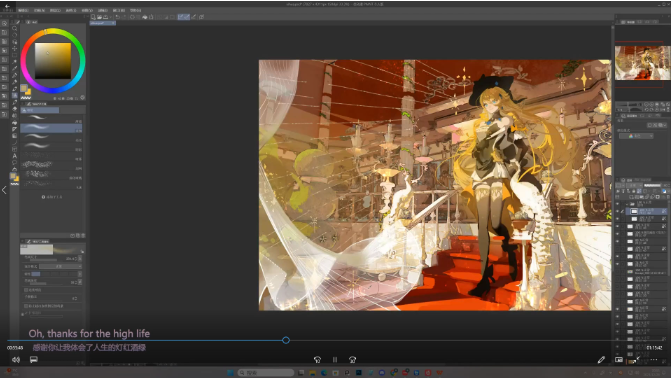Open File Explorer from the taskbar

312,373
